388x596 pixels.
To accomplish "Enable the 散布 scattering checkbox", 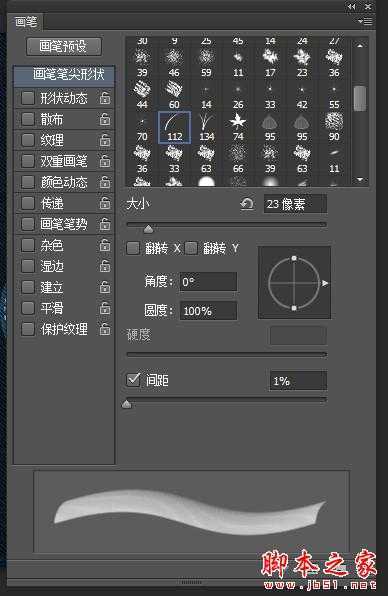I will point(28,119).
